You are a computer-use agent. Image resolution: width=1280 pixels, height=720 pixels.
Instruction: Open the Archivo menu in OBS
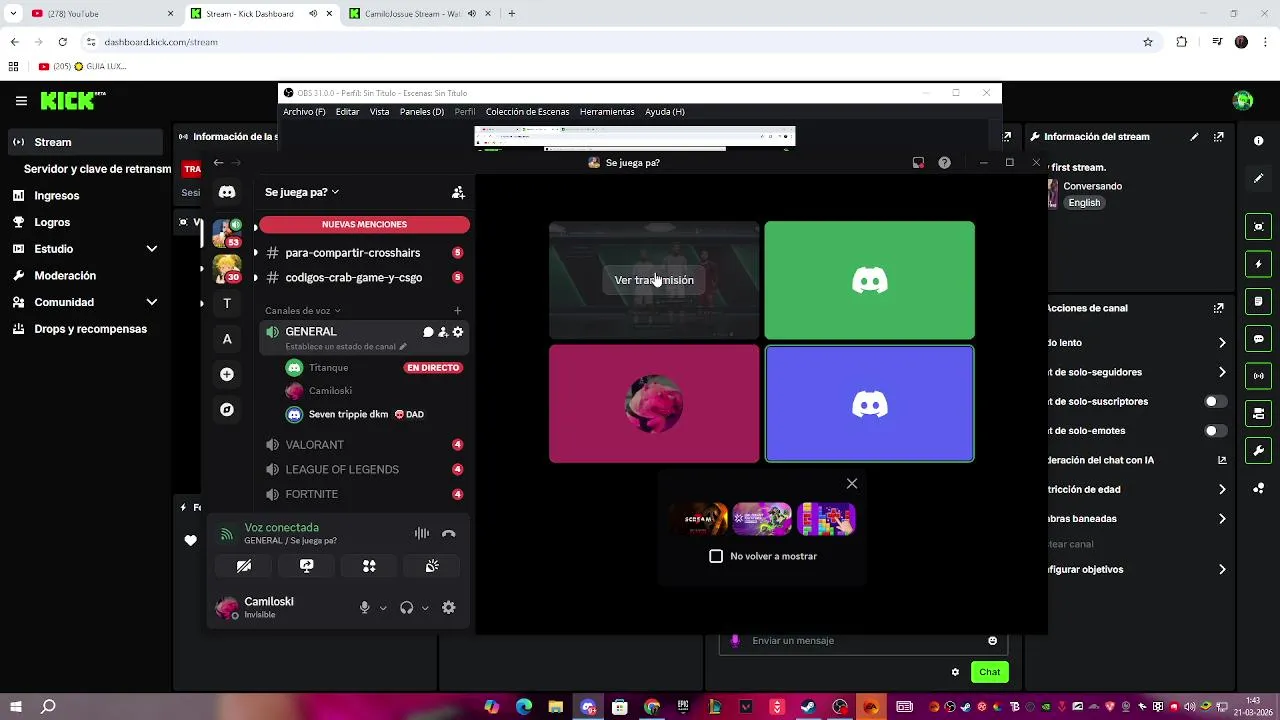point(304,112)
